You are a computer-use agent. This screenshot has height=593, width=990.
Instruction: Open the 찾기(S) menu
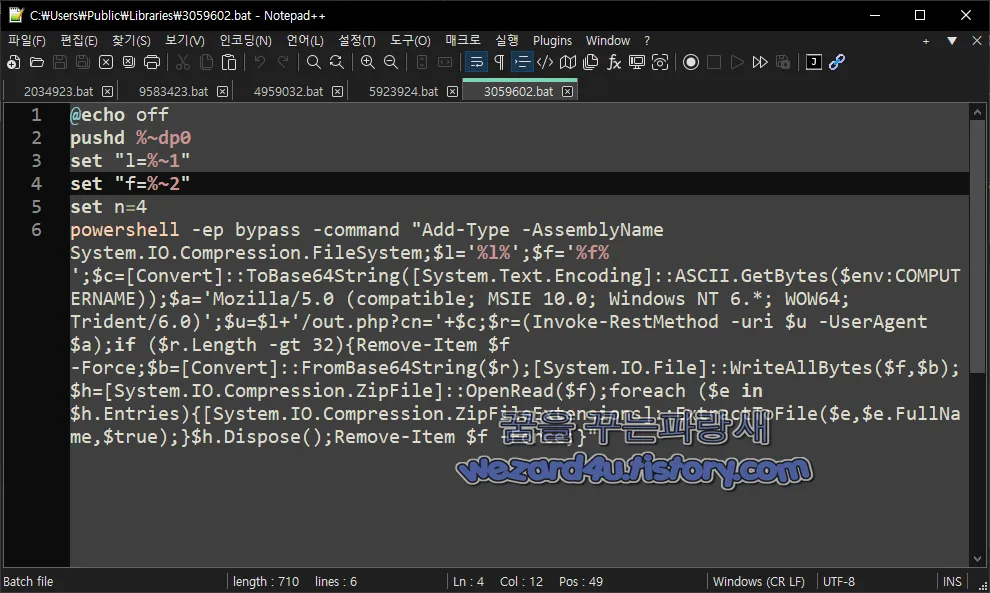coord(131,40)
